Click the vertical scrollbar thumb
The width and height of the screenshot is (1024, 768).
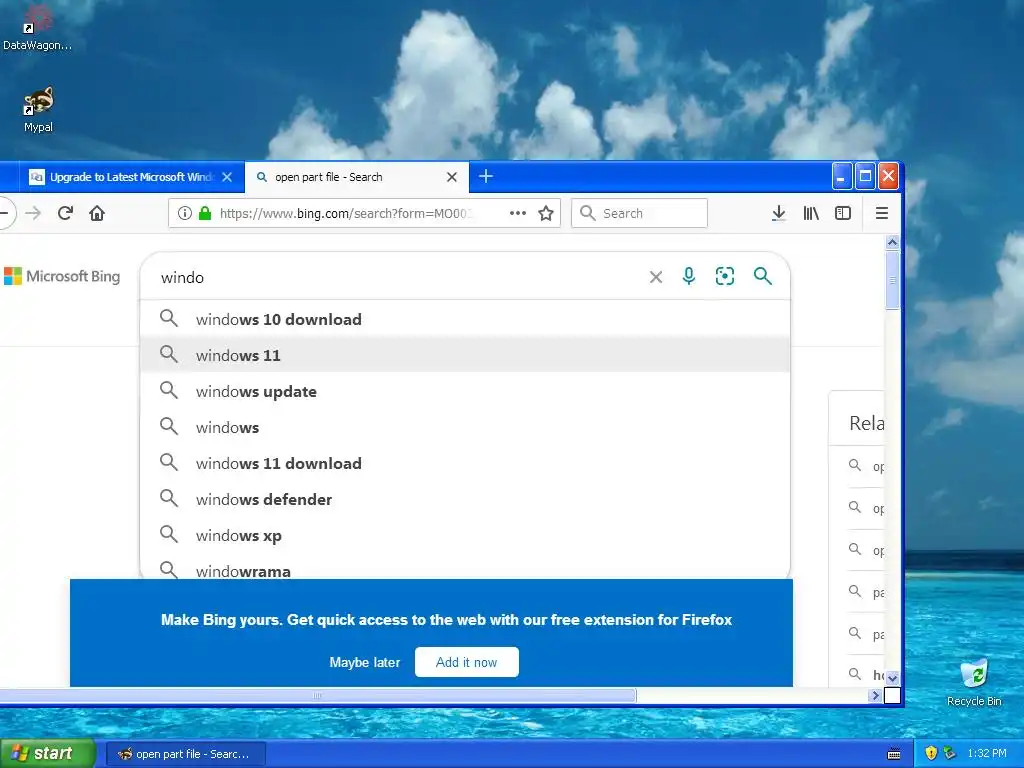pos(892,280)
